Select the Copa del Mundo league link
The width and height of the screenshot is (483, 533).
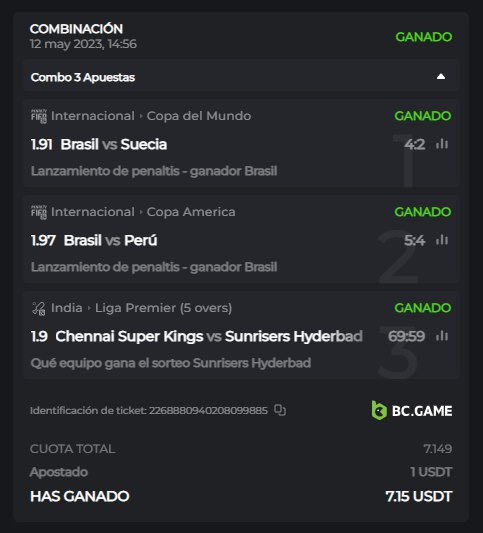(199, 116)
